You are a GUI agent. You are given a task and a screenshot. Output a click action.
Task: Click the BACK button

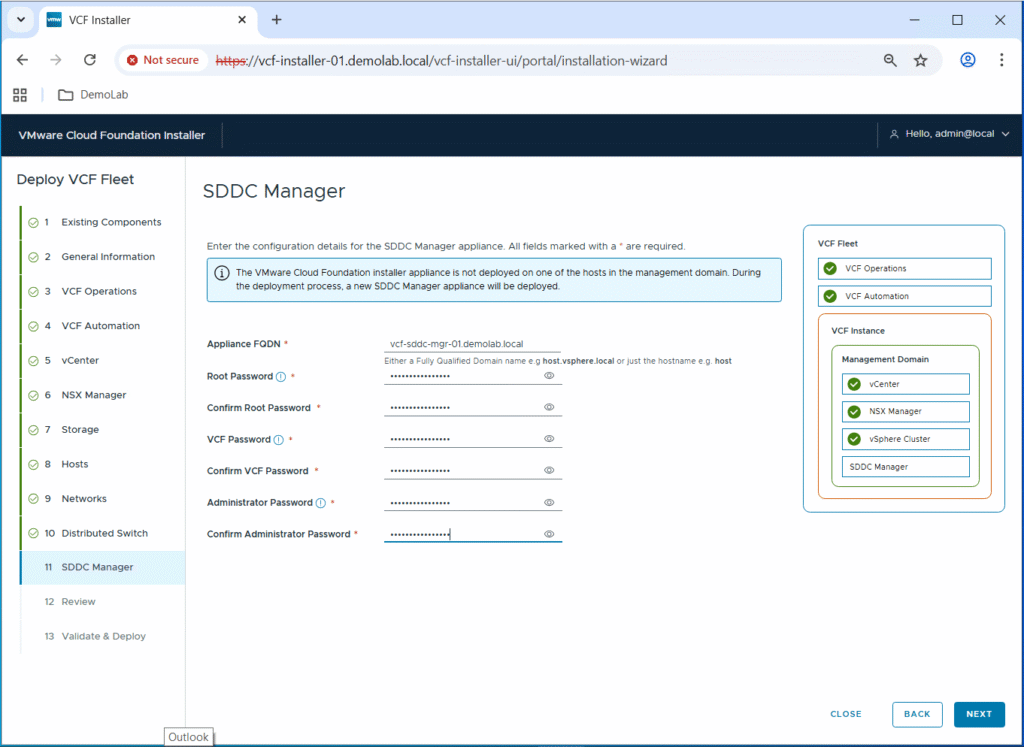pyautogui.click(x=917, y=714)
